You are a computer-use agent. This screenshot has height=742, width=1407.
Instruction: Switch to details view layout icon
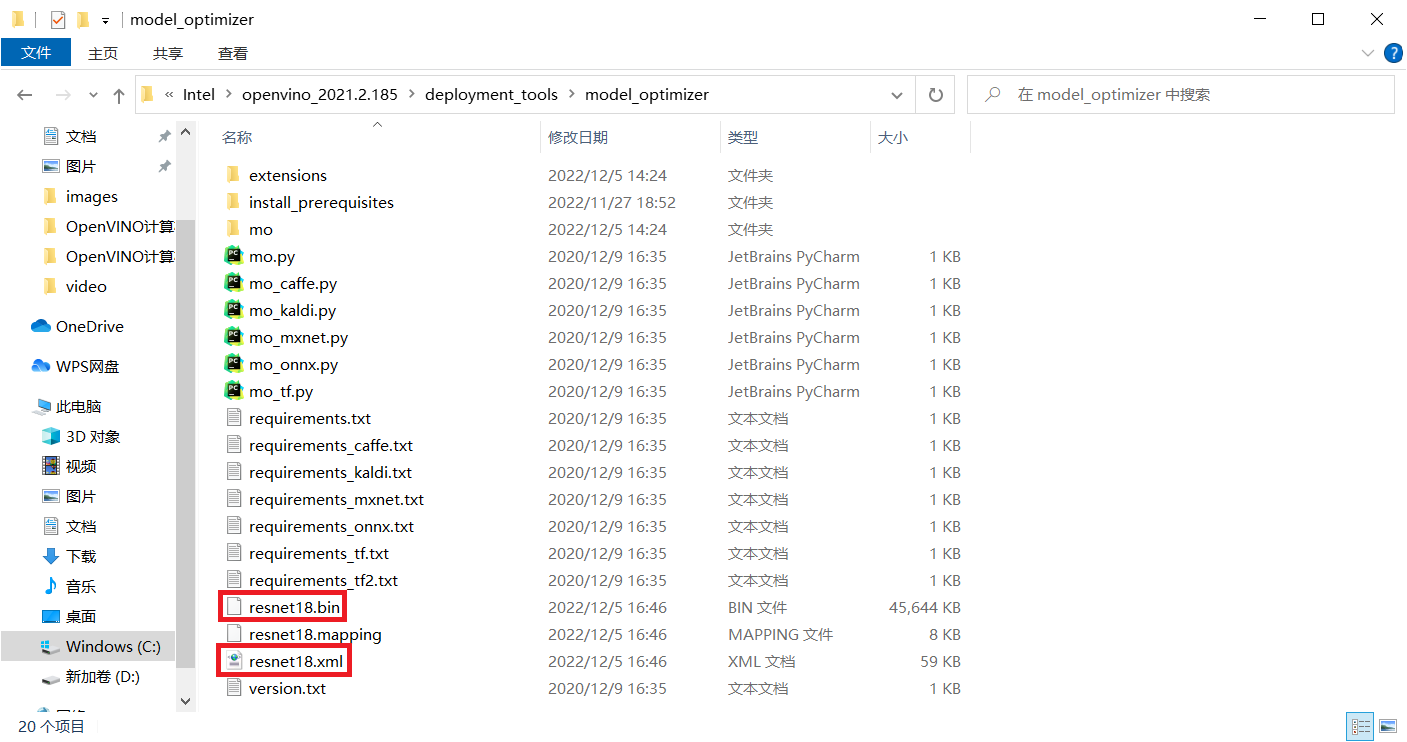click(1360, 726)
